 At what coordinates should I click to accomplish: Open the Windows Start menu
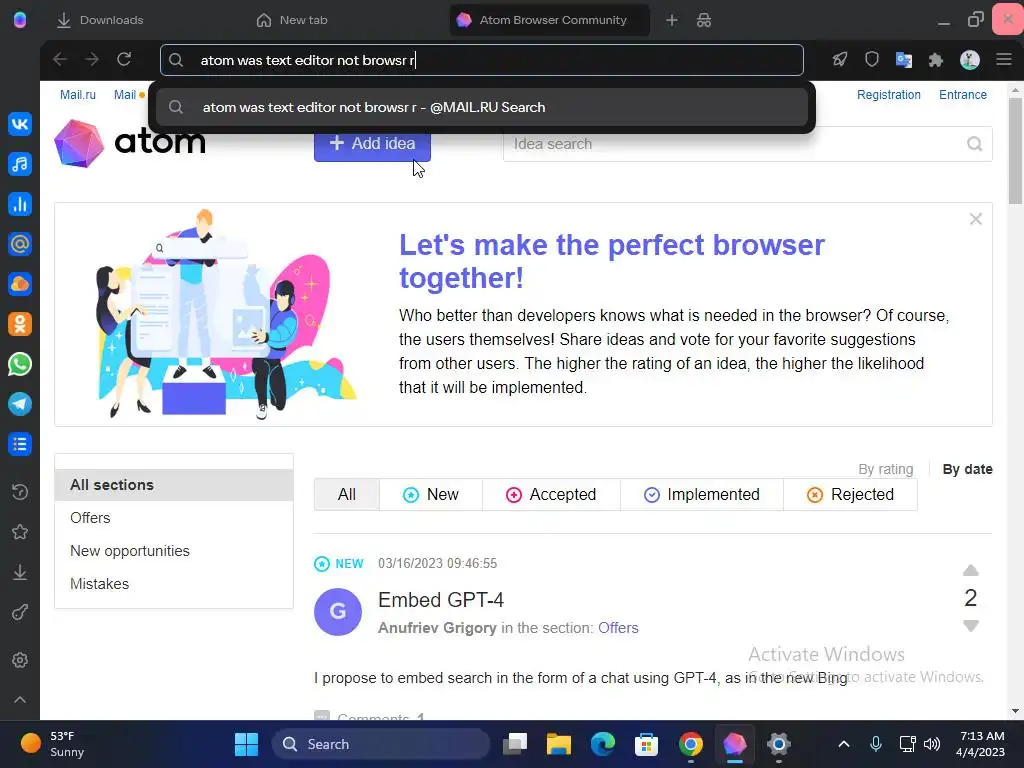click(x=246, y=744)
